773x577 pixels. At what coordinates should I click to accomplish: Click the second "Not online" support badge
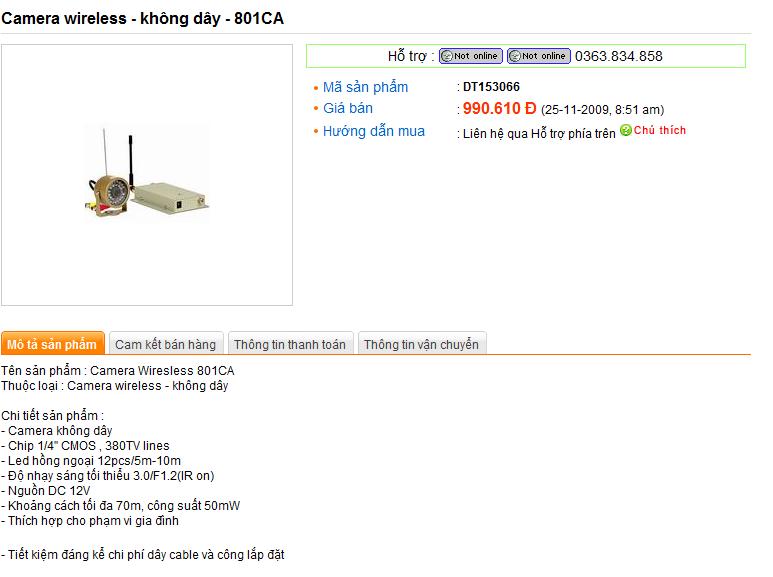point(538,56)
